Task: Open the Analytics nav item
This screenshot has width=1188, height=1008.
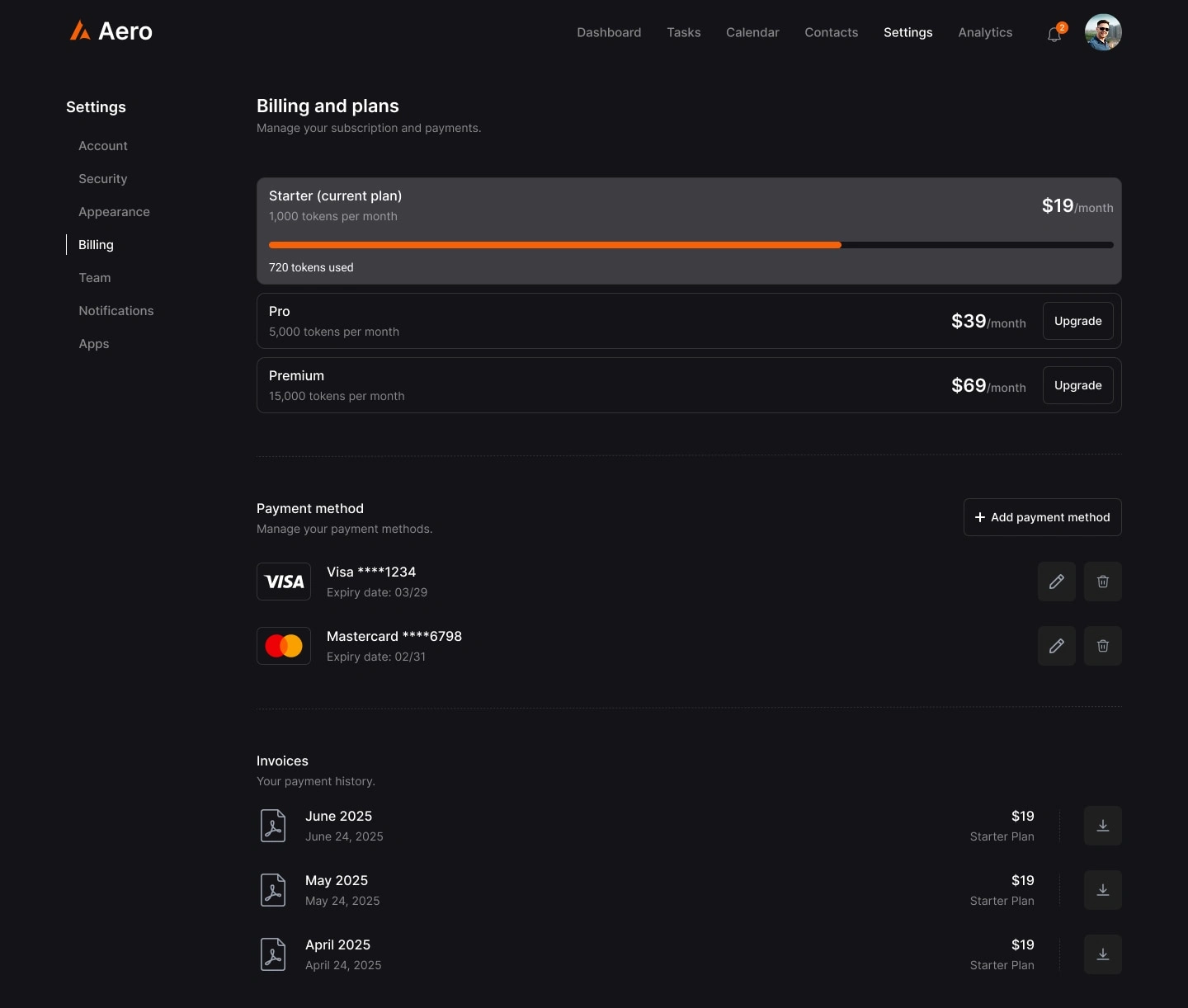Action: pos(985,32)
